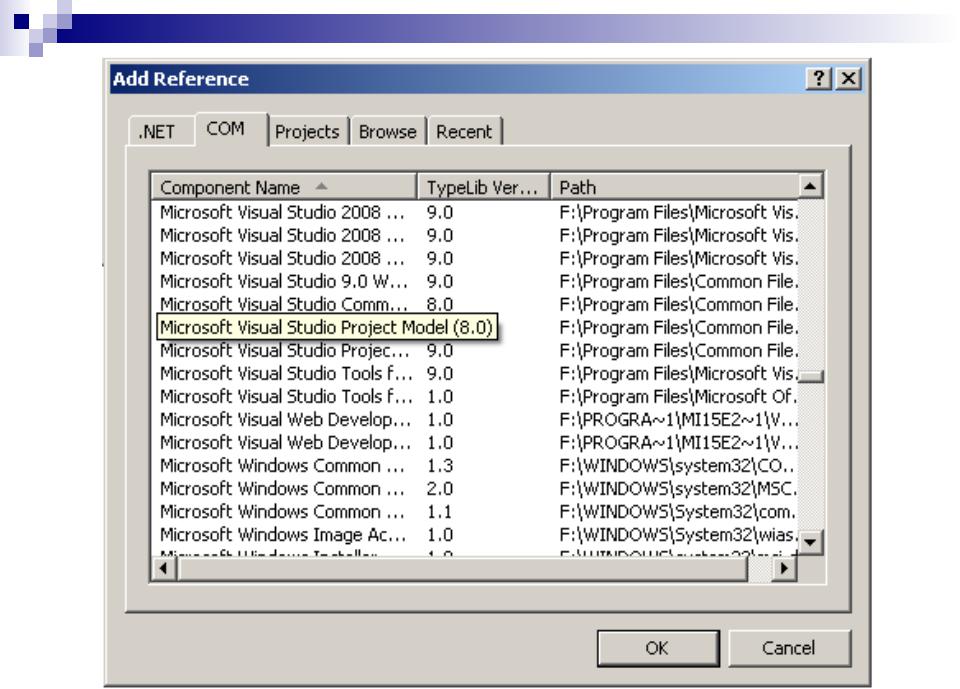Click the OK button
960x689 pixels.
tap(658, 648)
